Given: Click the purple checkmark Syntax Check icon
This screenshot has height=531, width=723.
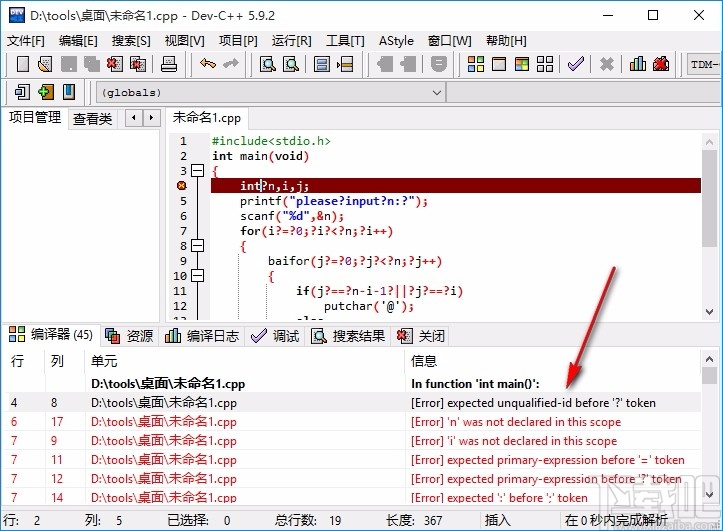Looking at the screenshot, I should 575,64.
